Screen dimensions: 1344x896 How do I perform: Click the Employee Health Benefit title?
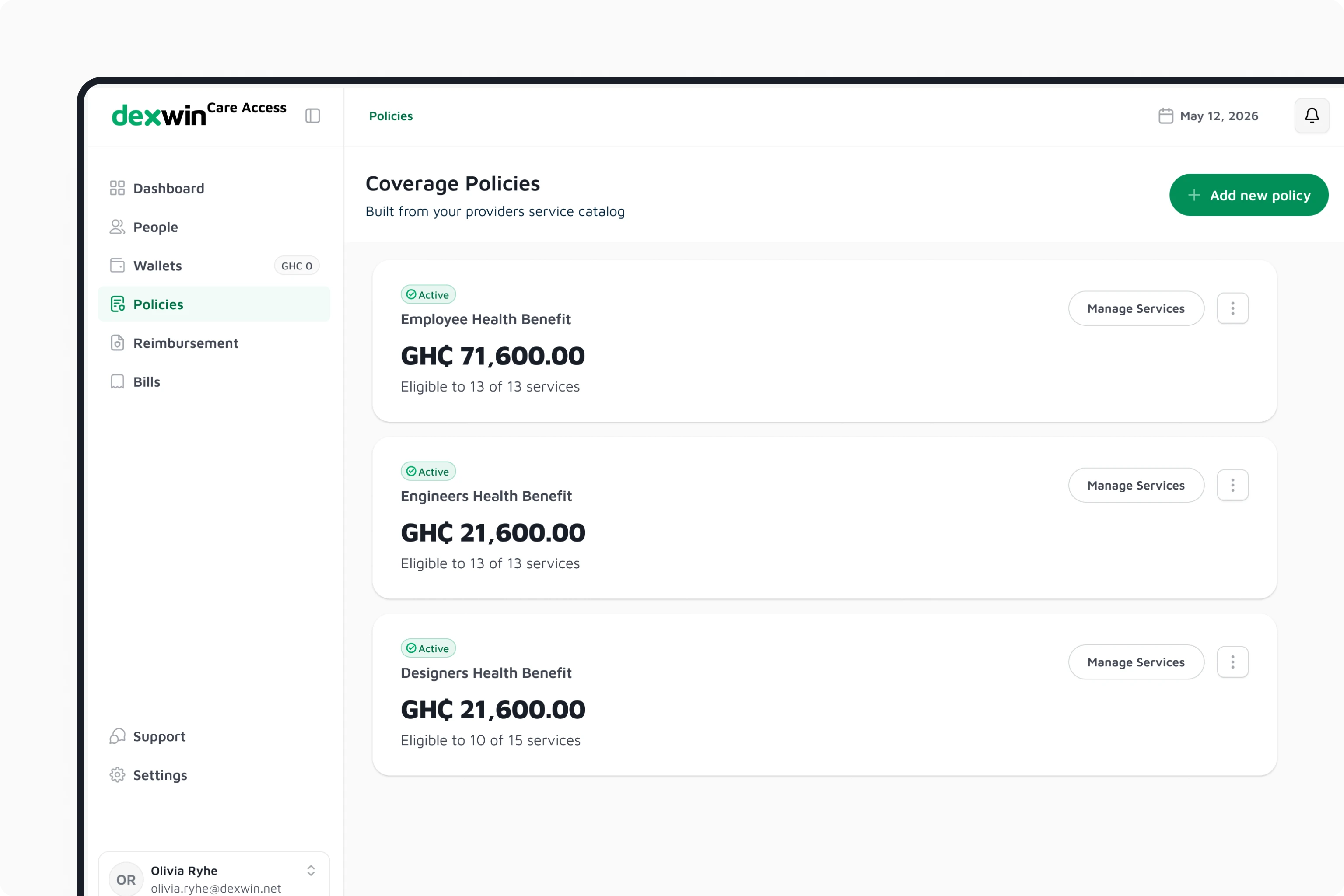coord(486,319)
